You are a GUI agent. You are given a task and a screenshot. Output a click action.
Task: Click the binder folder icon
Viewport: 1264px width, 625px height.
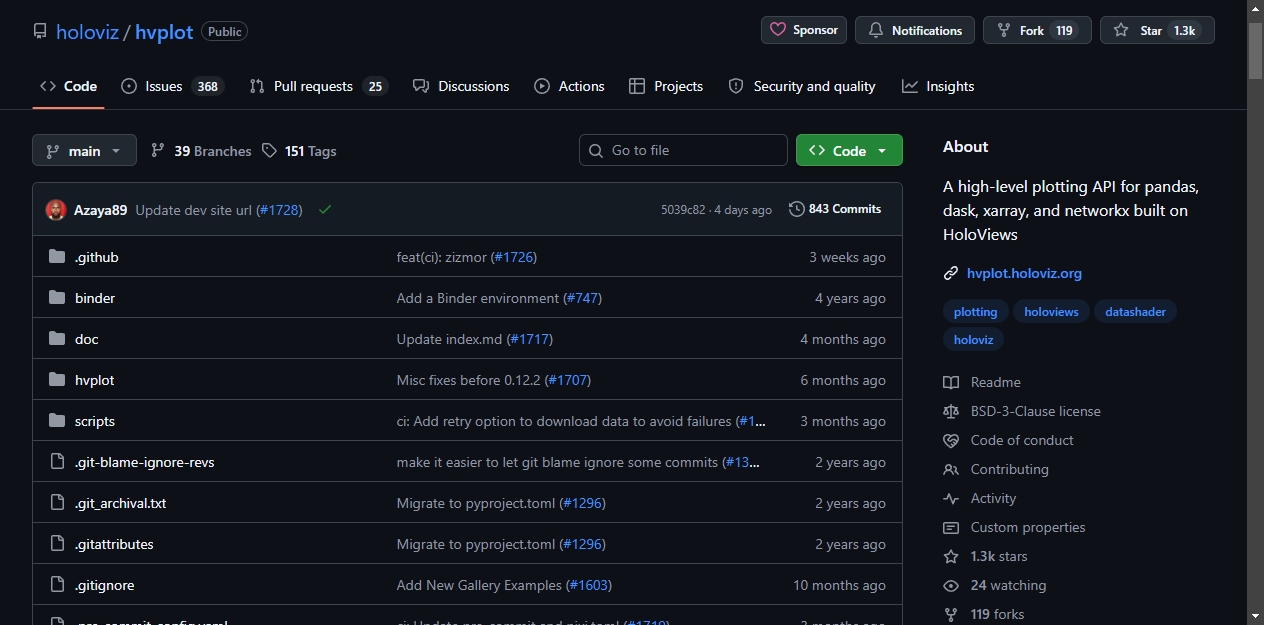[57, 298]
